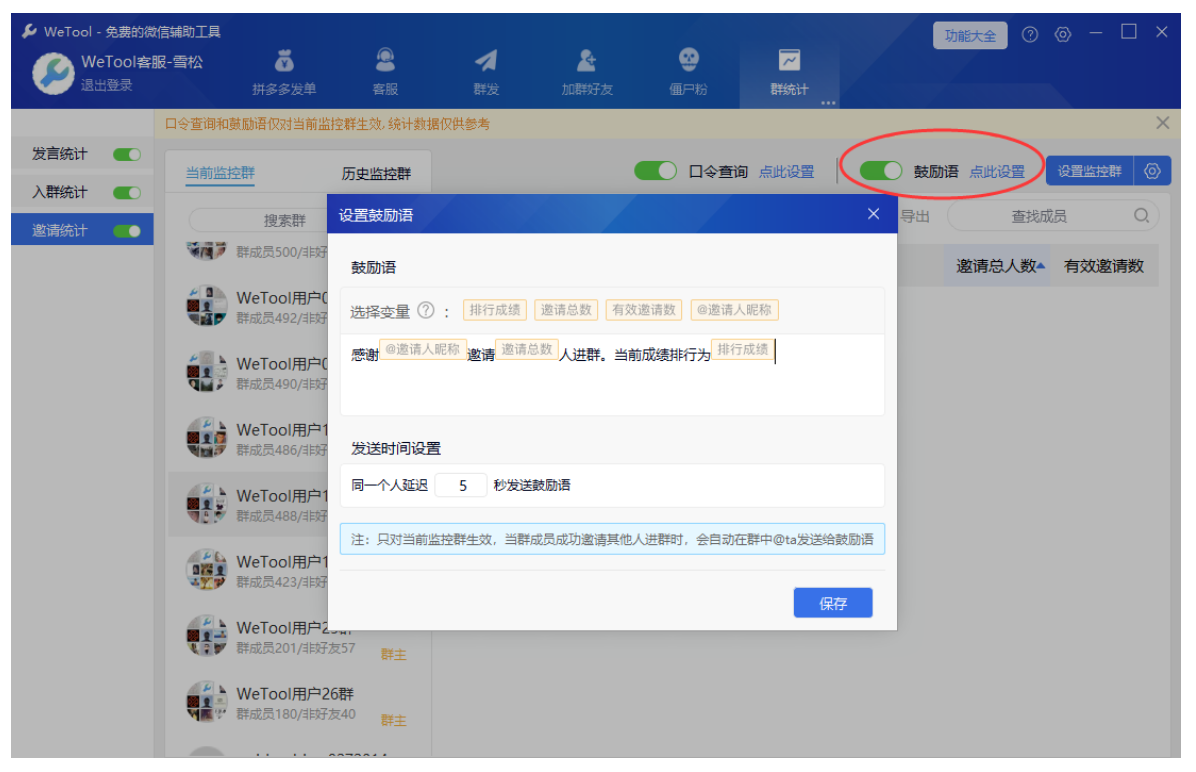Image resolution: width=1196 pixels, height=772 pixels.
Task: Select group with 群成员423
Action: (249, 570)
